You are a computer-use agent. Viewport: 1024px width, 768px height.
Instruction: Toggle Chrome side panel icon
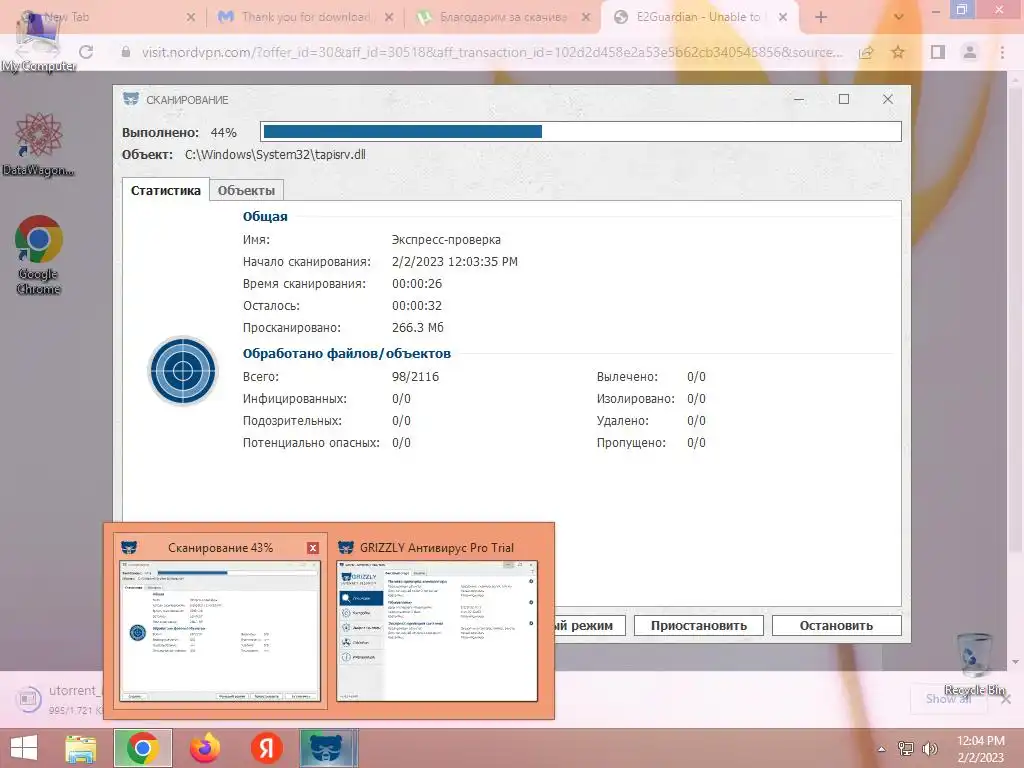[x=938, y=52]
